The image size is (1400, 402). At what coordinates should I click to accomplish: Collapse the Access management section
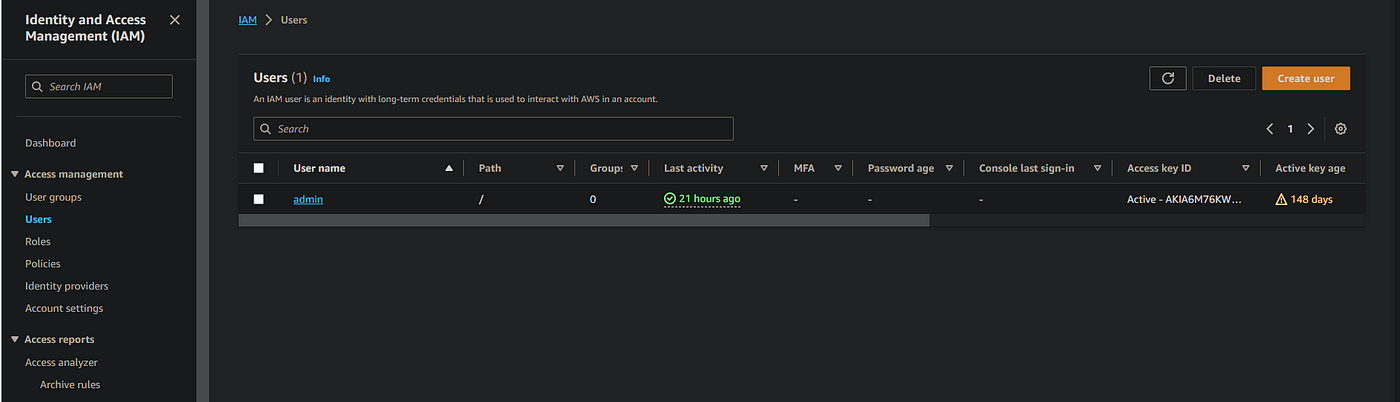15,174
